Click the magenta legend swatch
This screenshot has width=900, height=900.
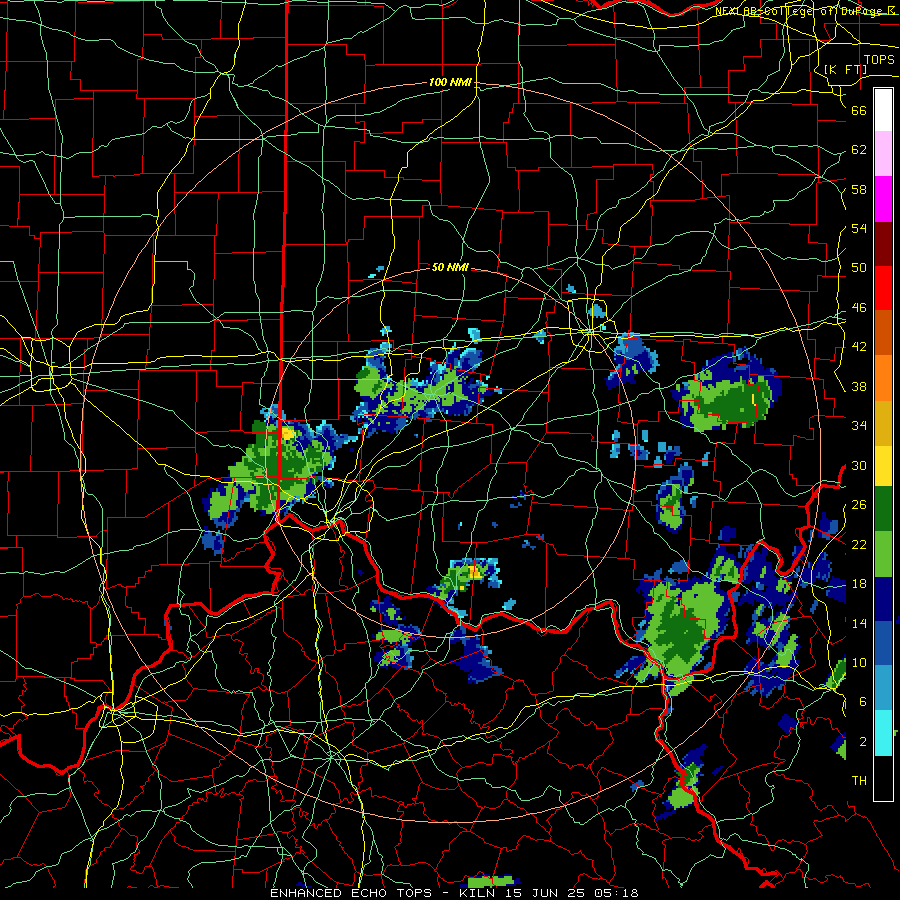click(883, 199)
